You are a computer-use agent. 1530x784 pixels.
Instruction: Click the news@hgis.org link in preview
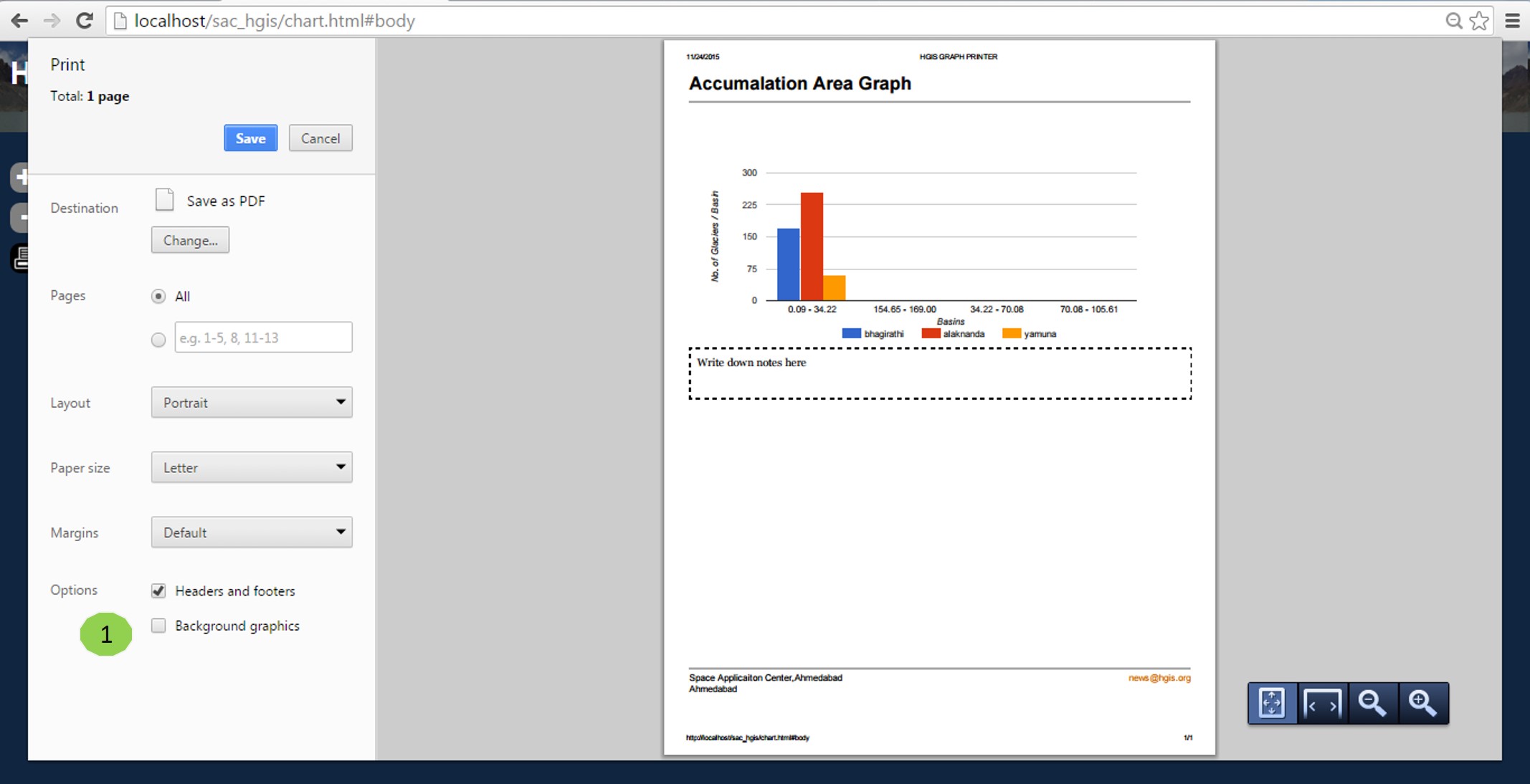click(x=1159, y=678)
